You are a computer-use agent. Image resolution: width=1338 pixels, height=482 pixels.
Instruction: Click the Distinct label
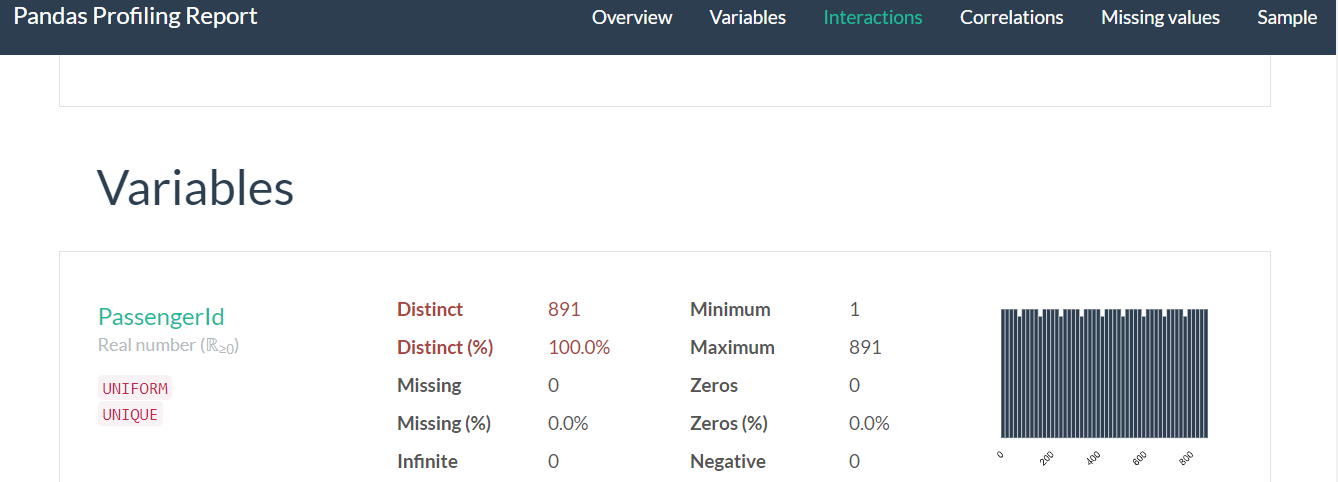point(430,309)
